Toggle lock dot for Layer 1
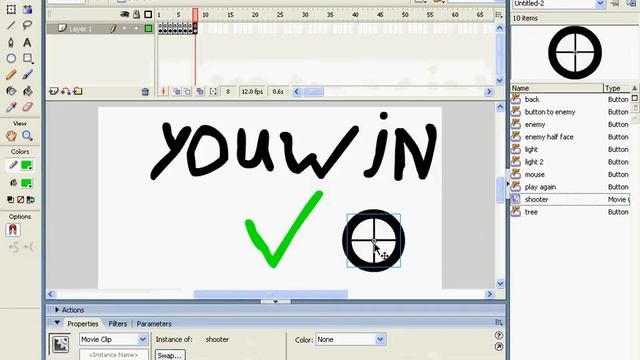The image size is (640, 360). (136, 28)
